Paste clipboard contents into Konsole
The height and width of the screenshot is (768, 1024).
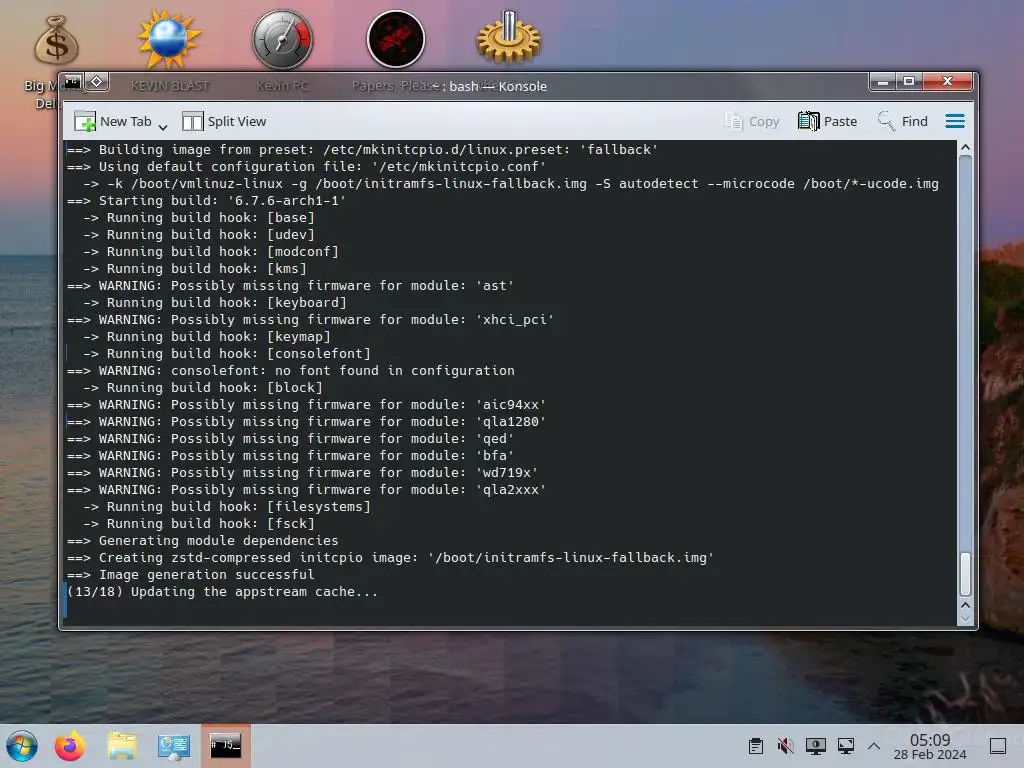point(827,121)
